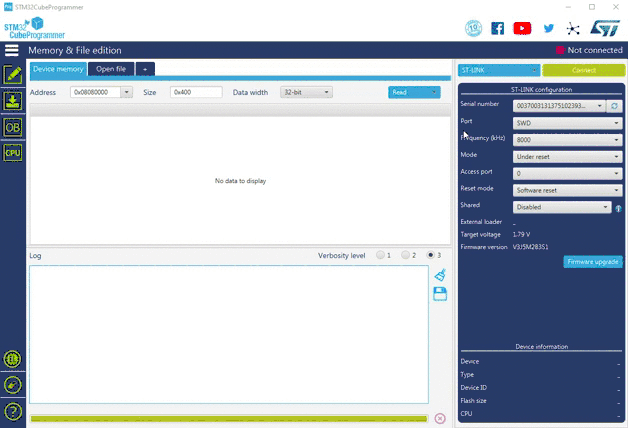Open the Serial number dropdown
The image size is (628, 428).
click(x=559, y=106)
